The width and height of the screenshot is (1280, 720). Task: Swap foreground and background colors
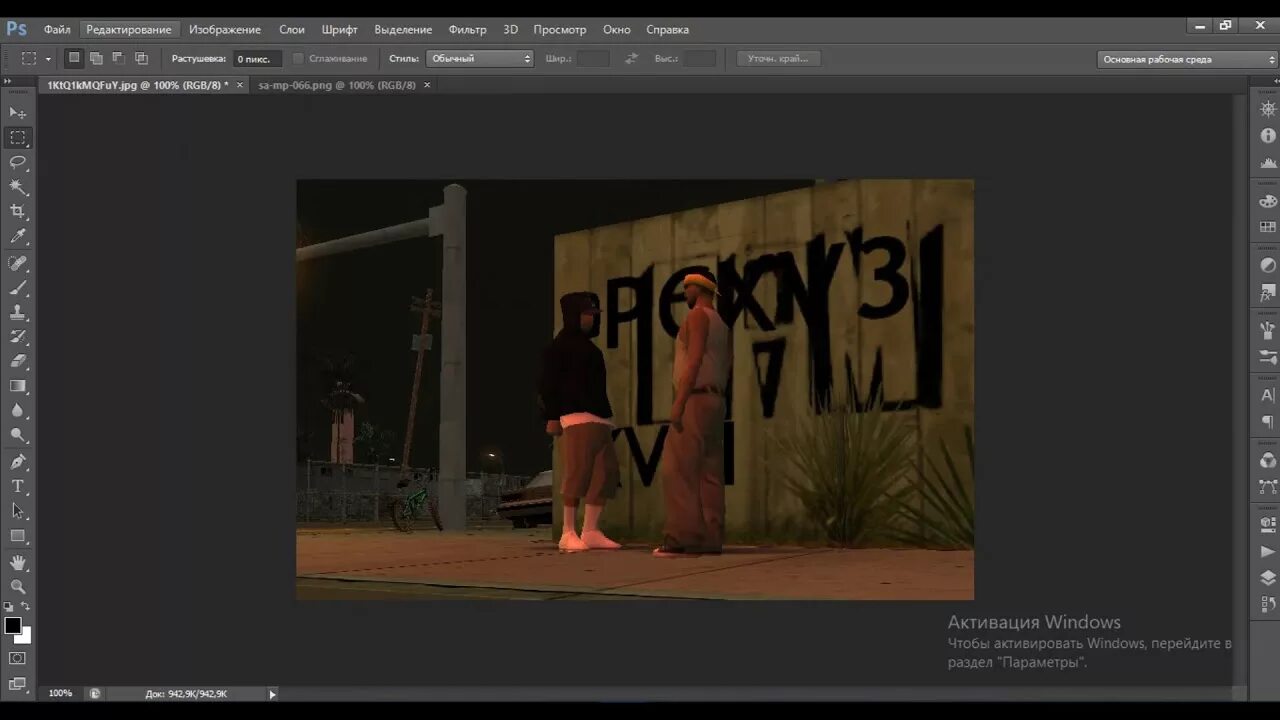pos(26,606)
